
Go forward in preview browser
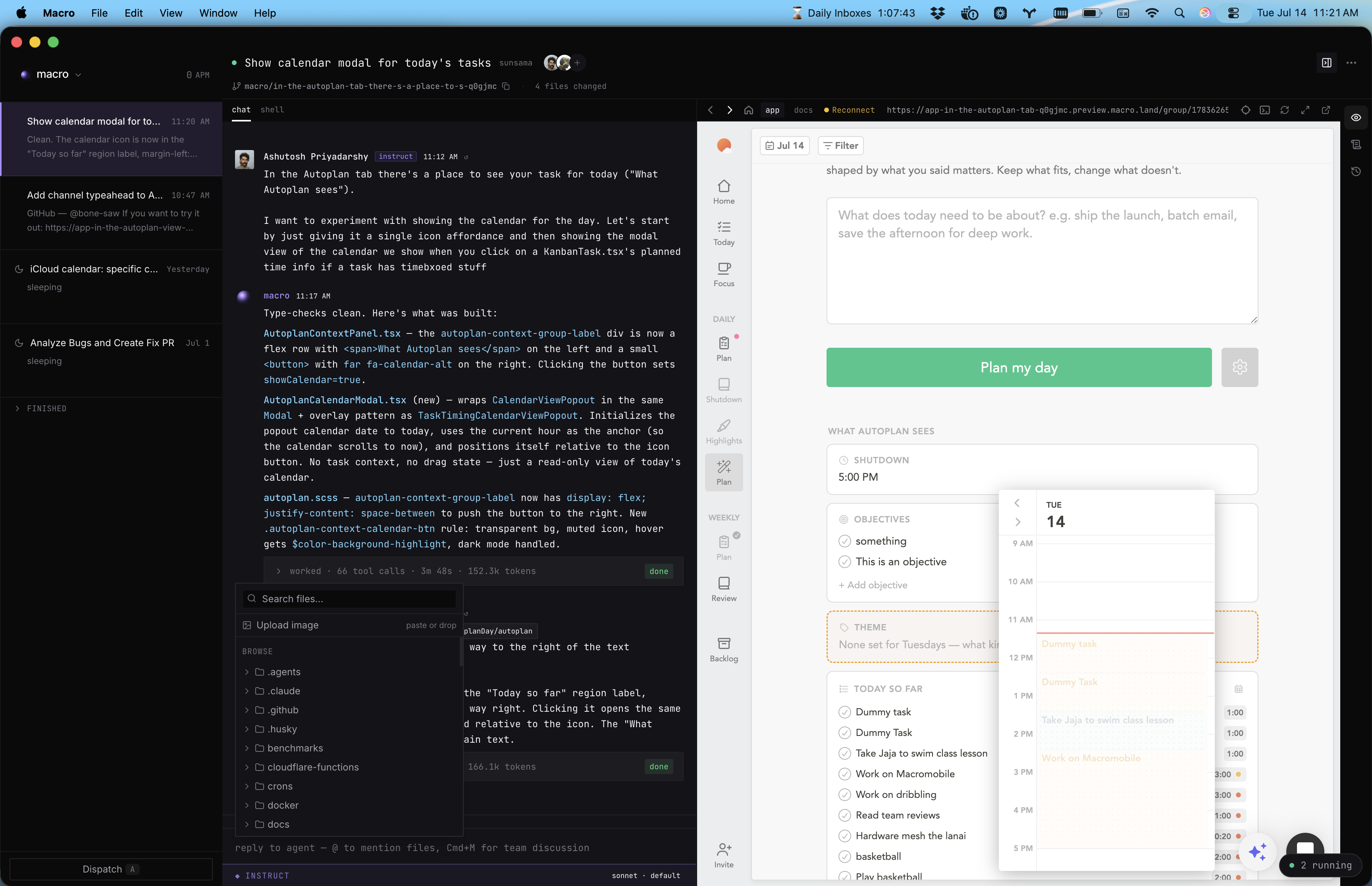point(729,110)
